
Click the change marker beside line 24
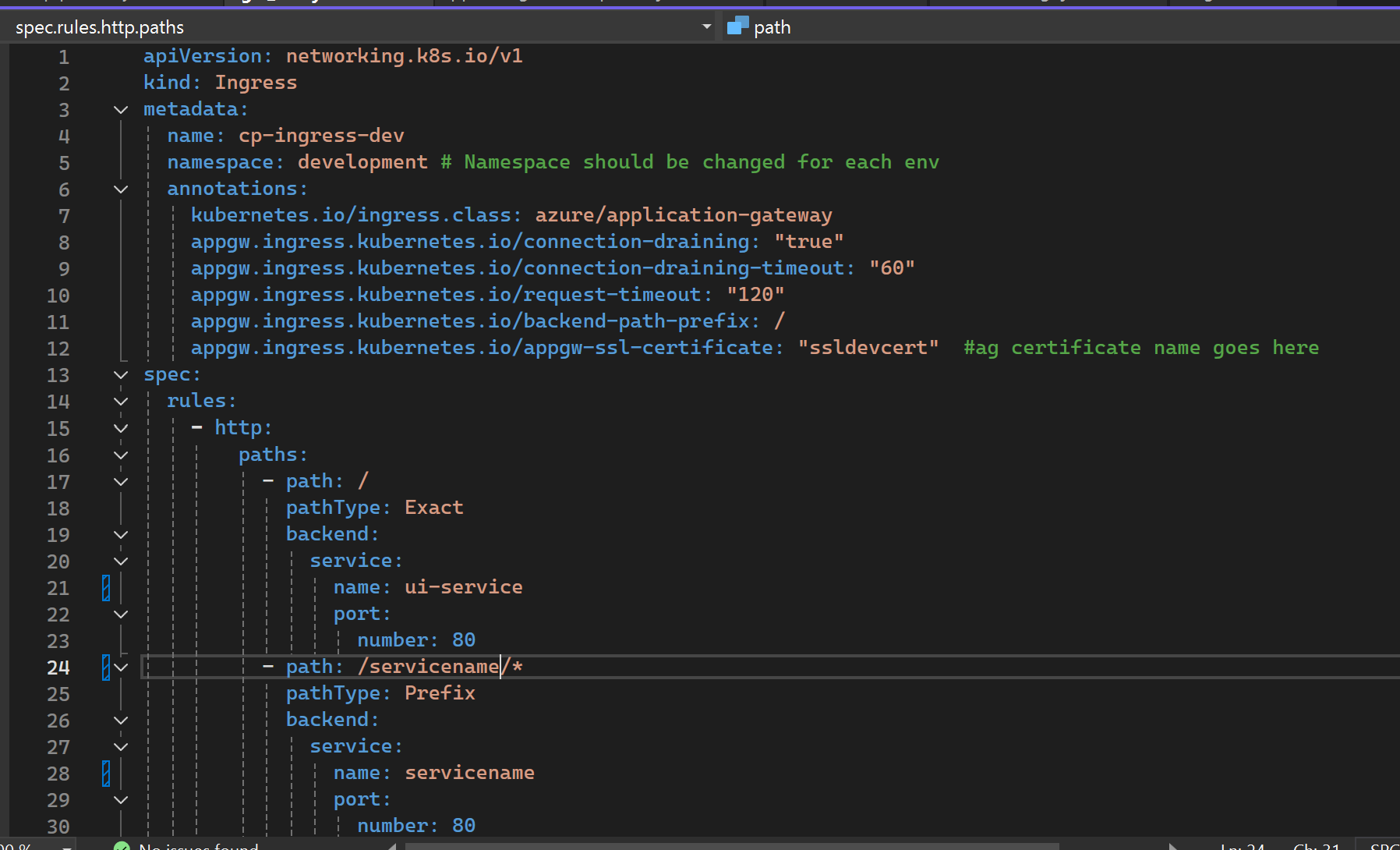[x=106, y=668]
